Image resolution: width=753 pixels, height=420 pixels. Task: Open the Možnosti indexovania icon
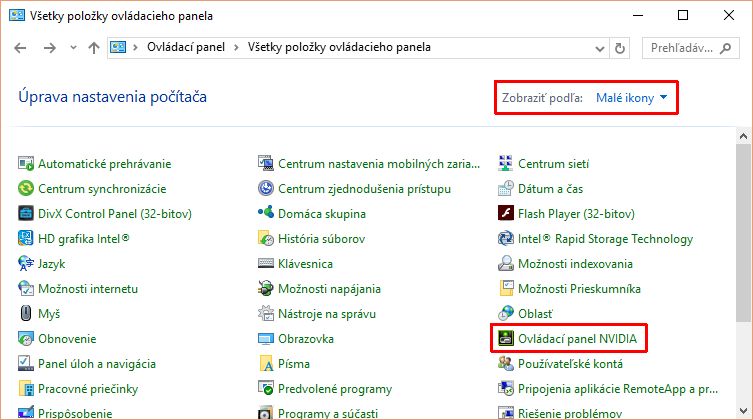tap(506, 264)
